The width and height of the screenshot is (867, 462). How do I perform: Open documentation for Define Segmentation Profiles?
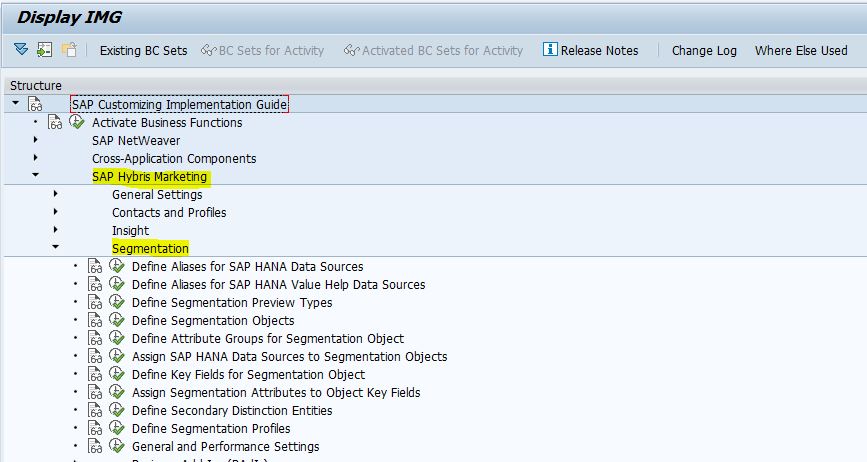coord(95,428)
